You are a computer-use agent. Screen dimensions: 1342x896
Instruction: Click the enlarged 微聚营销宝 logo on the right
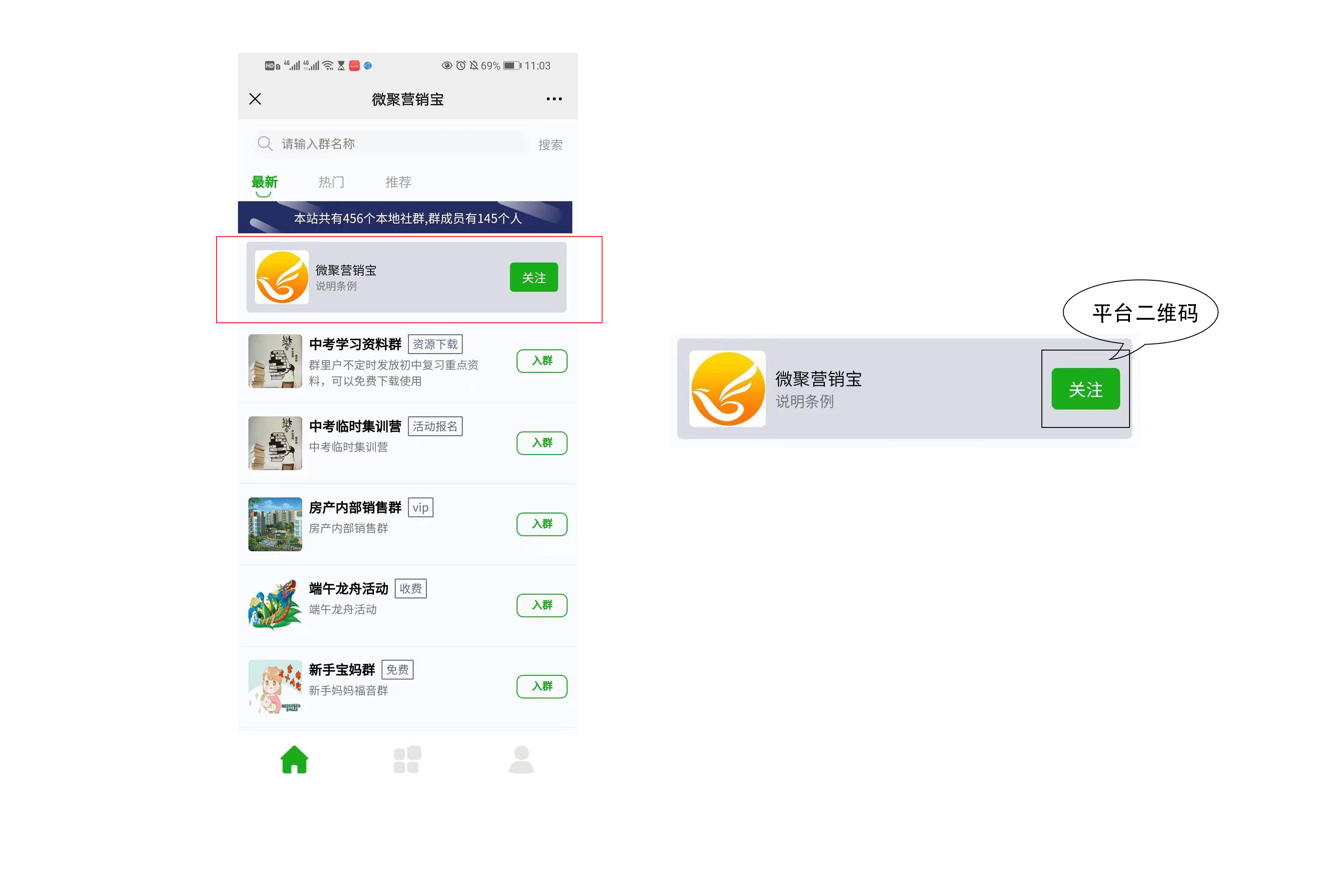coord(727,389)
